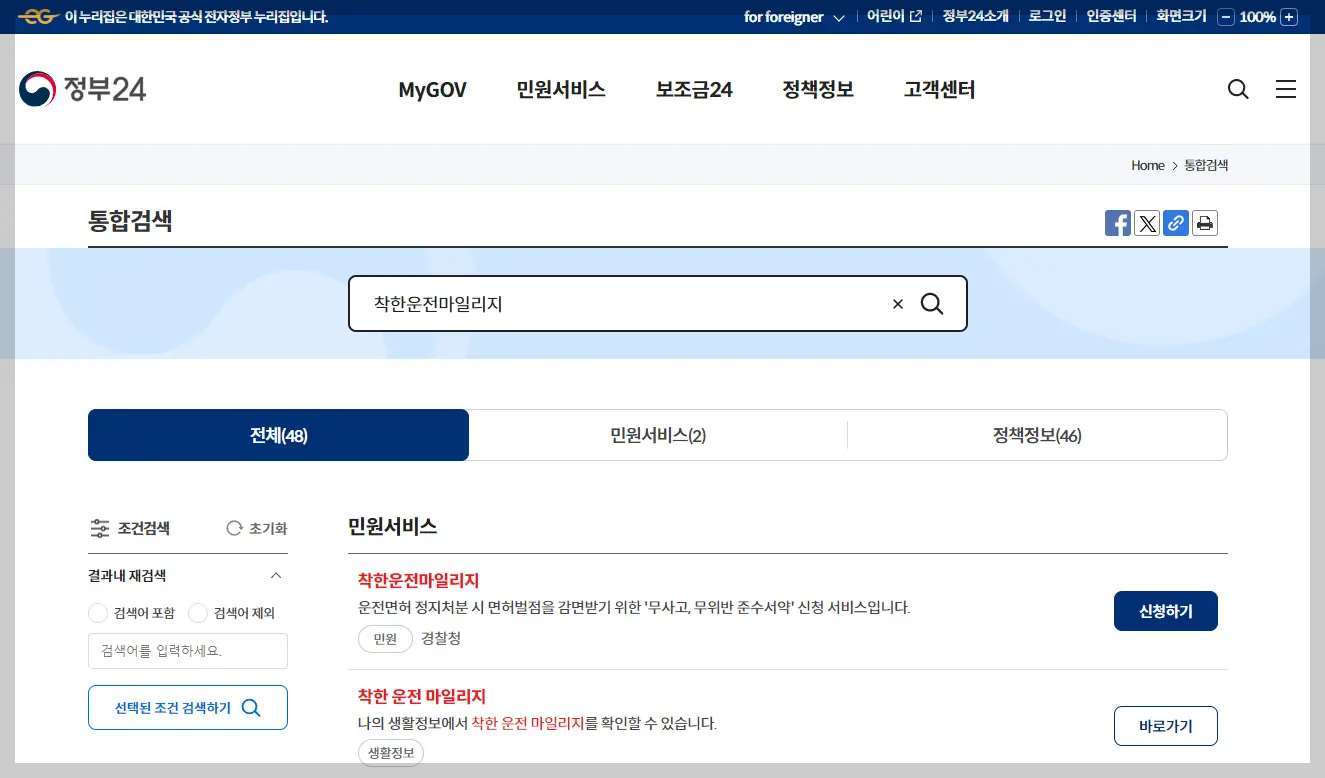Image resolution: width=1325 pixels, height=778 pixels.
Task: Click the 신청하기 button for 착한운전마일리지
Action: tap(1165, 610)
